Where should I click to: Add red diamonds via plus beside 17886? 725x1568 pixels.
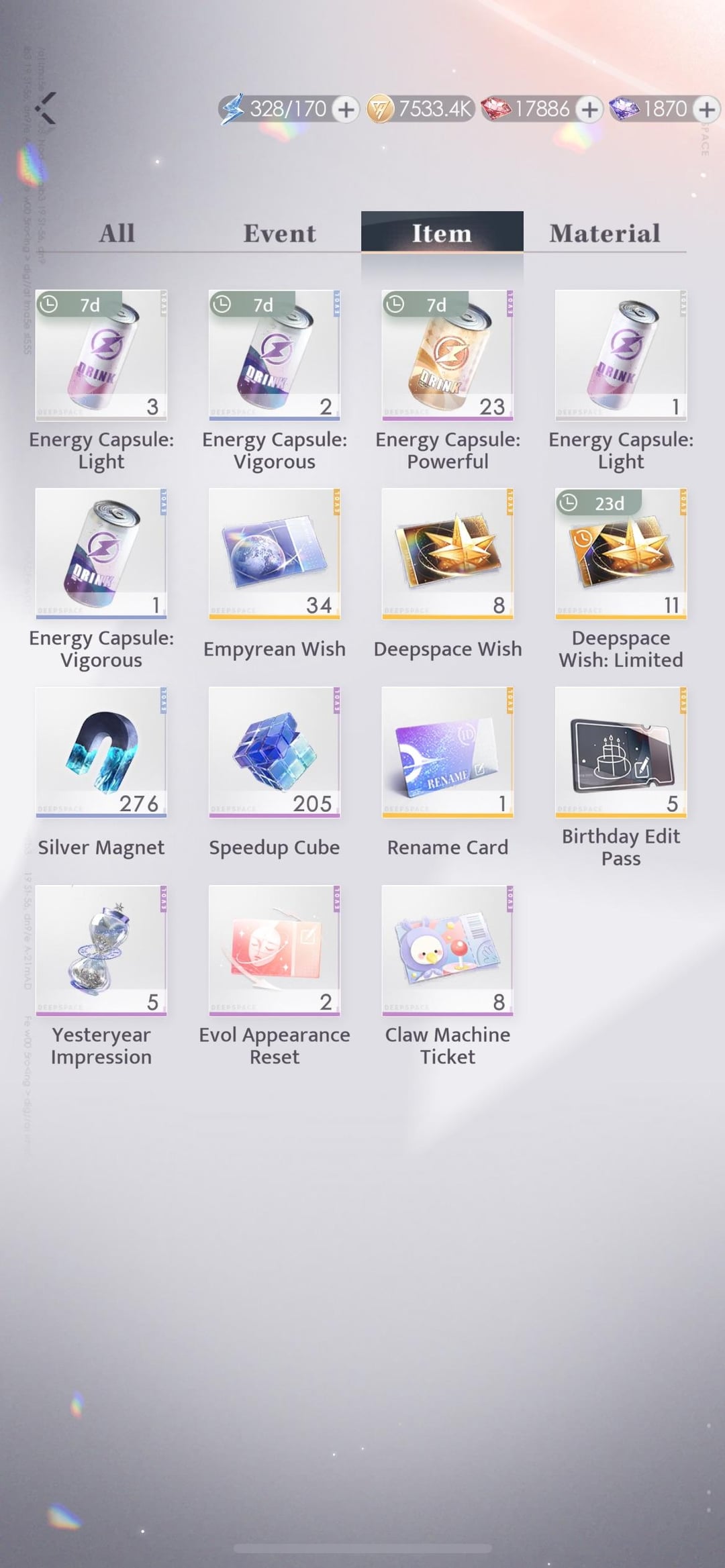(x=589, y=109)
